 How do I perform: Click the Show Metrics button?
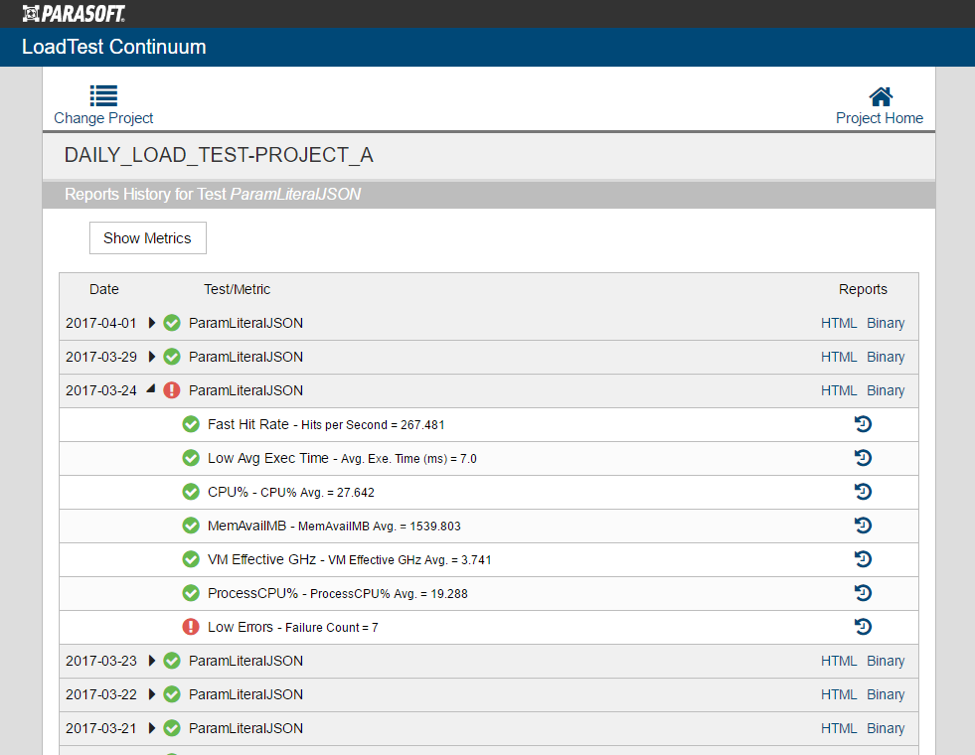point(148,238)
